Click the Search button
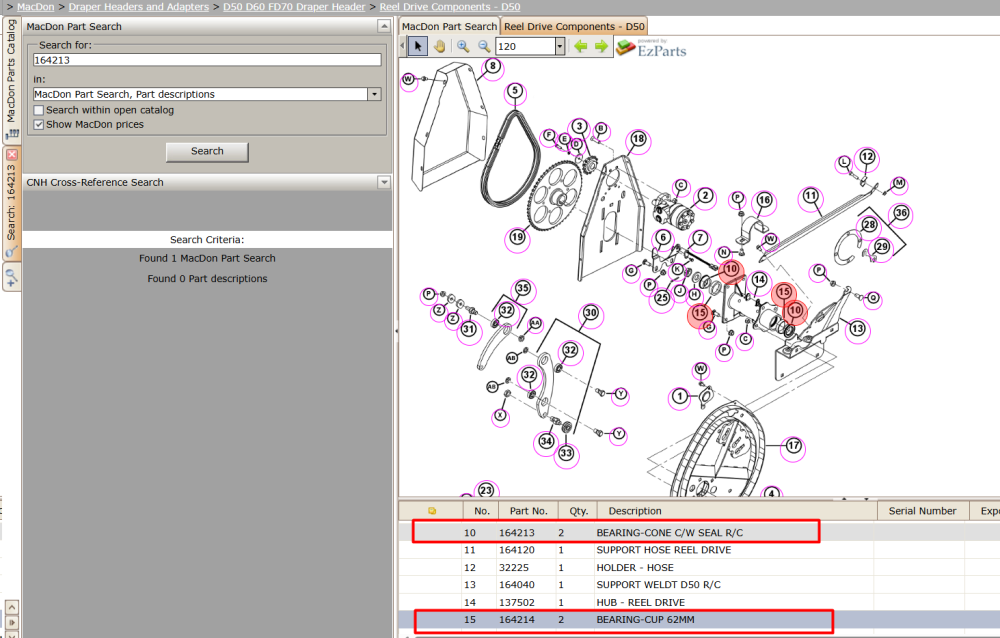Screen dimensions: 1000x638 tap(207, 151)
